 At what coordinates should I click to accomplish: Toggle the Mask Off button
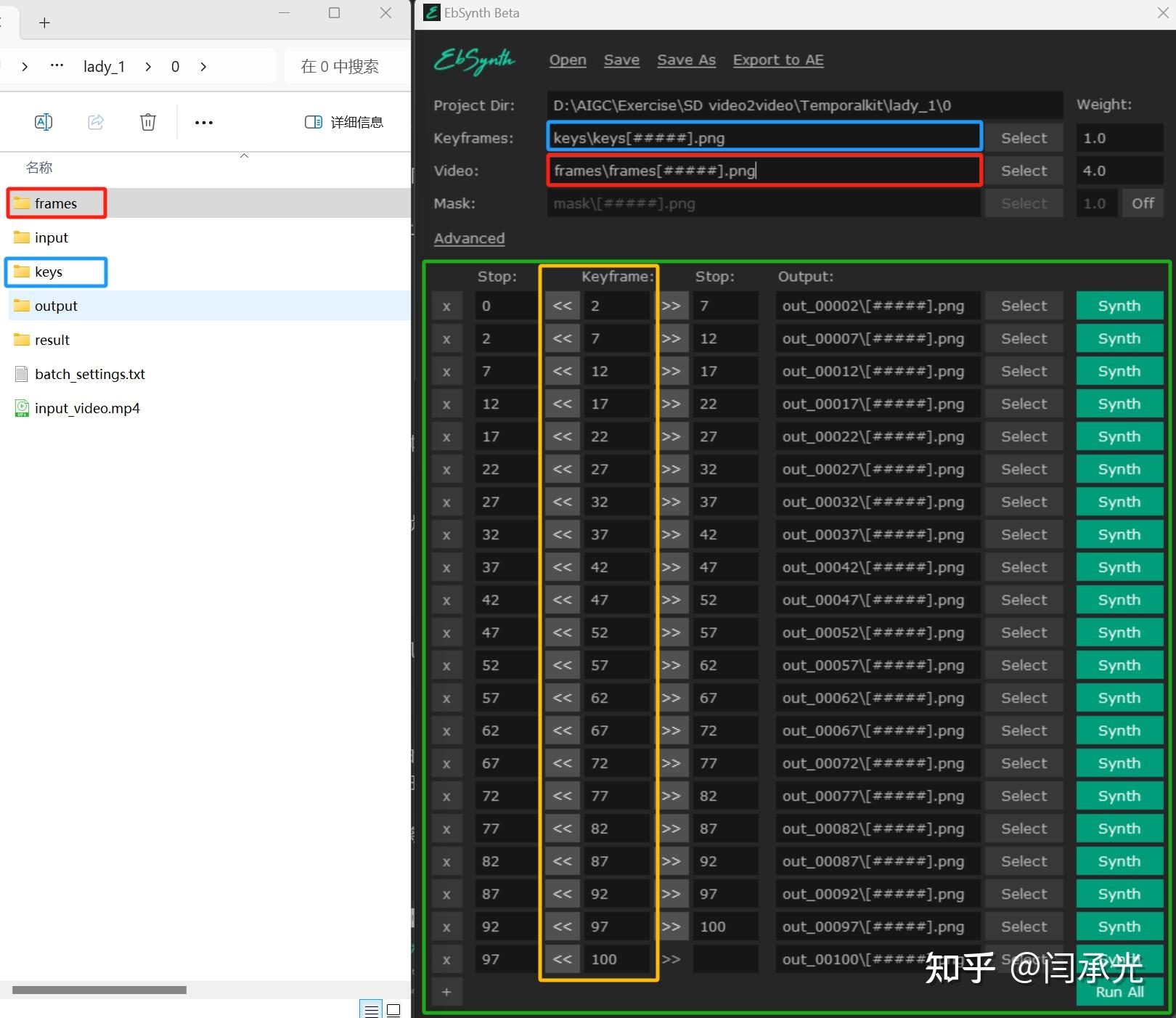click(1142, 204)
